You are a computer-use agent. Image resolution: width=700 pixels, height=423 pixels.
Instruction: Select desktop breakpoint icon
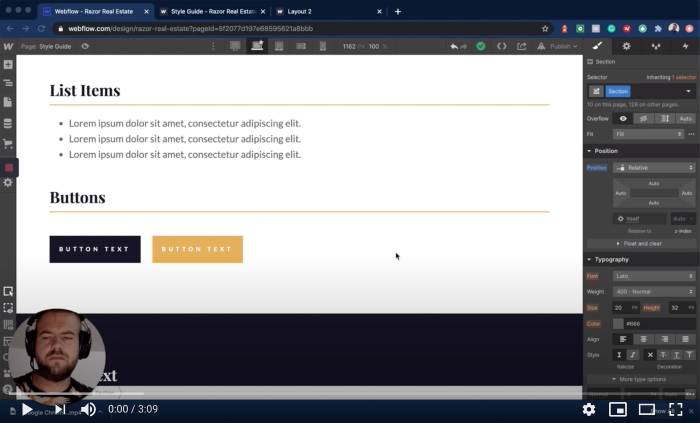point(235,46)
